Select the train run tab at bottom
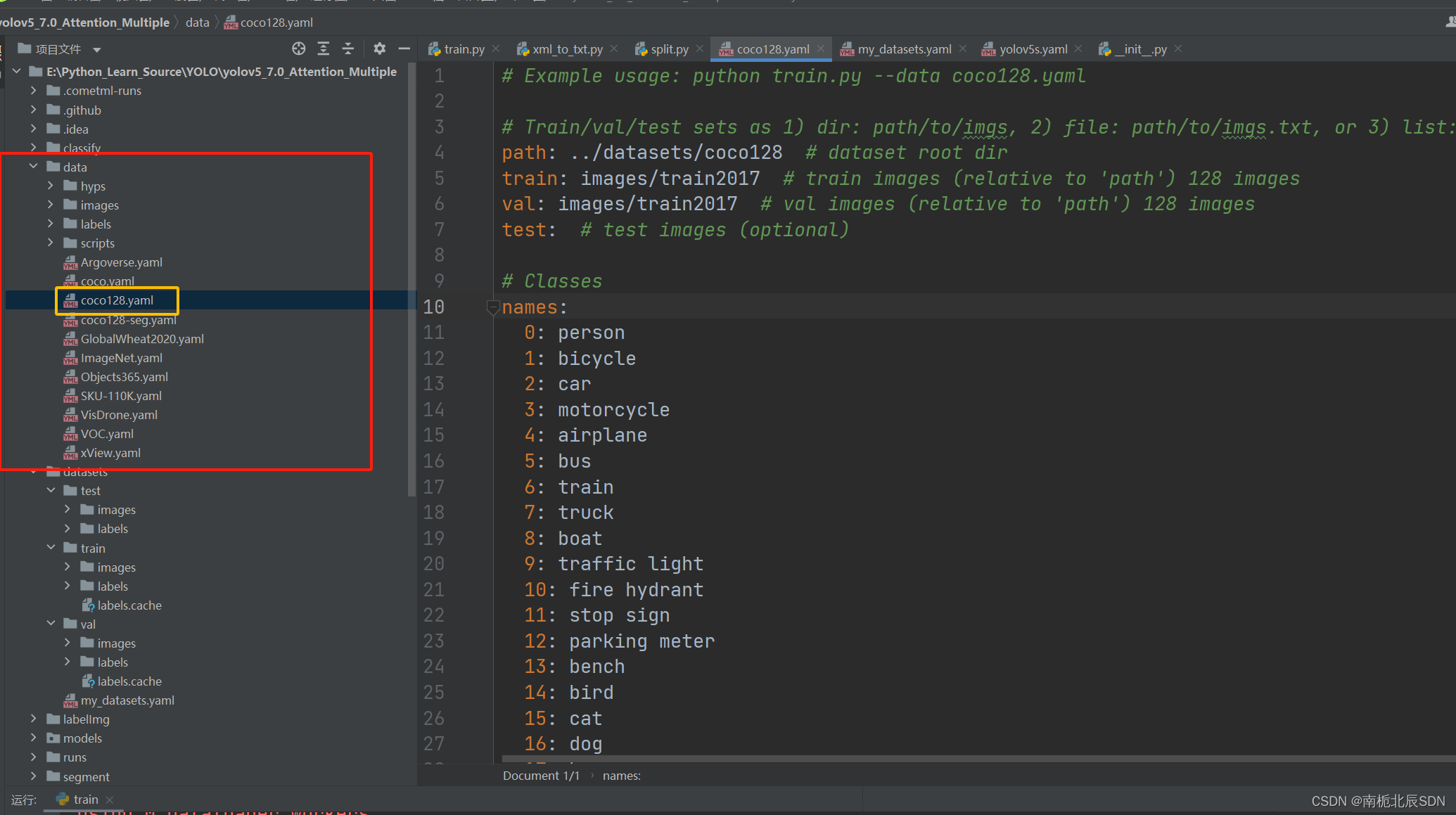This screenshot has width=1456, height=815. [86, 800]
